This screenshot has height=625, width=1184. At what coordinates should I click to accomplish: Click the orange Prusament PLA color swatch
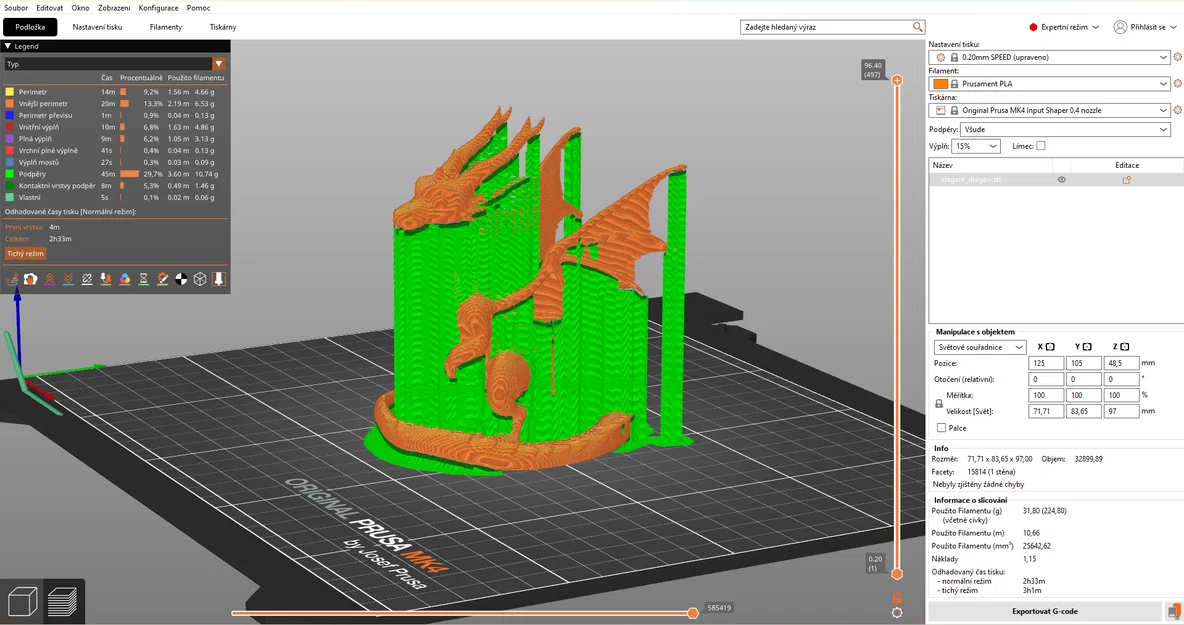click(x=940, y=84)
